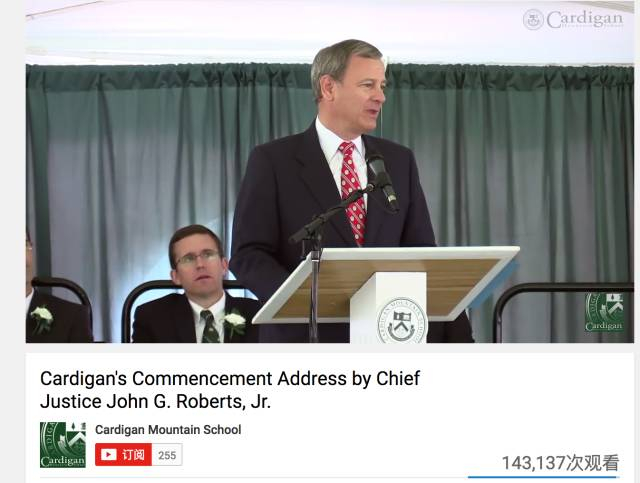Click the 143,137次观看 view count

tap(560, 463)
